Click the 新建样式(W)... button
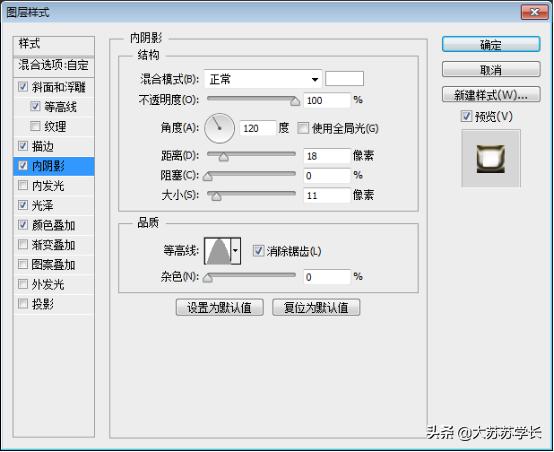 pos(491,95)
